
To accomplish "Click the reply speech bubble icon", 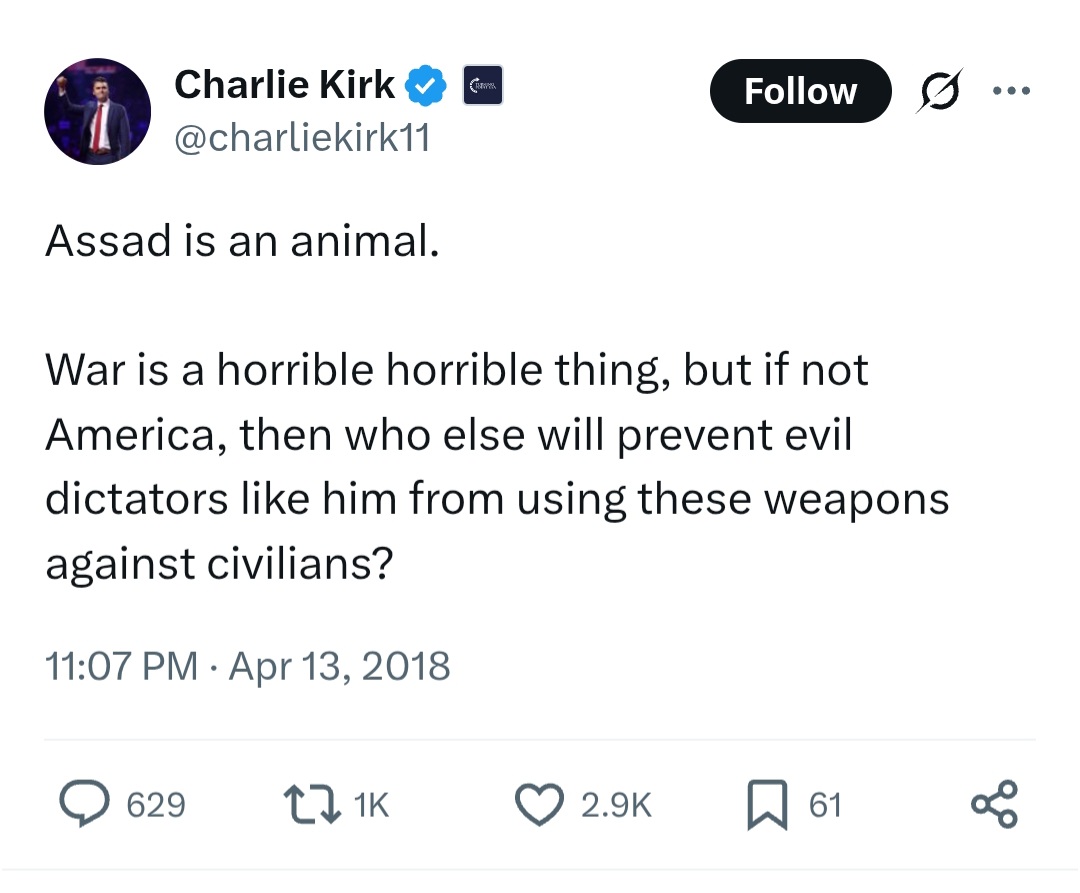I will click(x=84, y=803).
